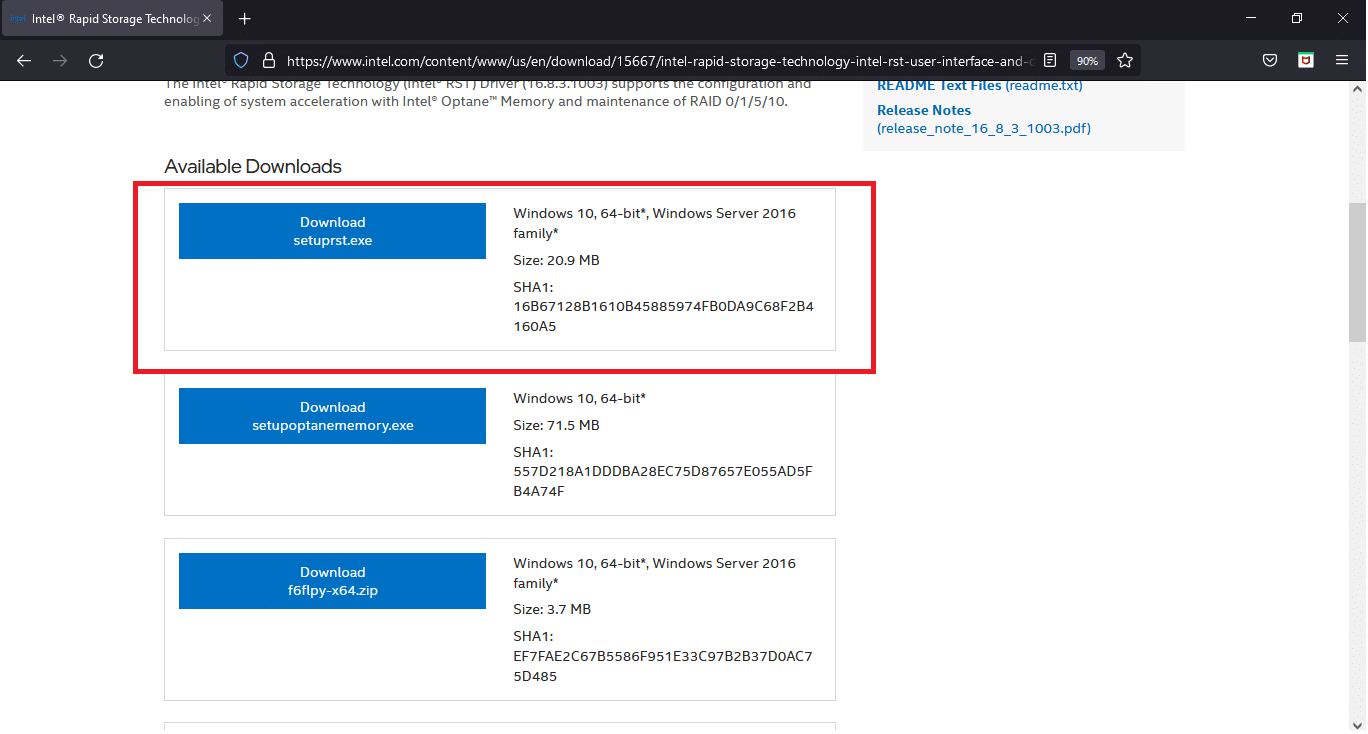Viewport: 1368px width, 734px height.
Task: Go back to the previous page
Action: pos(24,61)
